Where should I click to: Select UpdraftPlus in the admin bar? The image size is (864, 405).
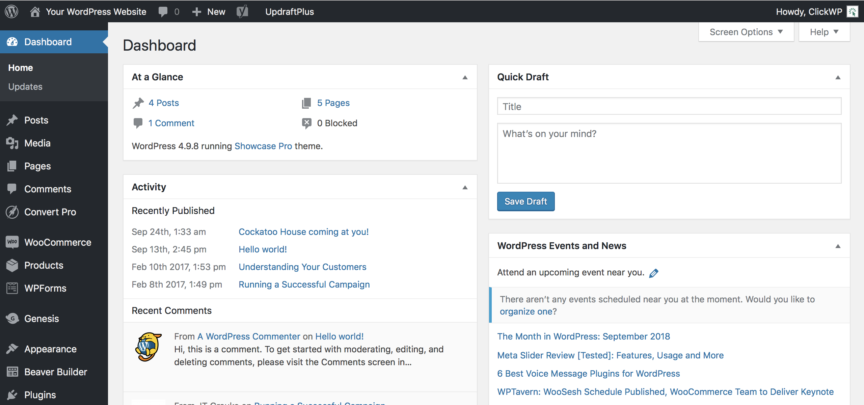coord(288,11)
